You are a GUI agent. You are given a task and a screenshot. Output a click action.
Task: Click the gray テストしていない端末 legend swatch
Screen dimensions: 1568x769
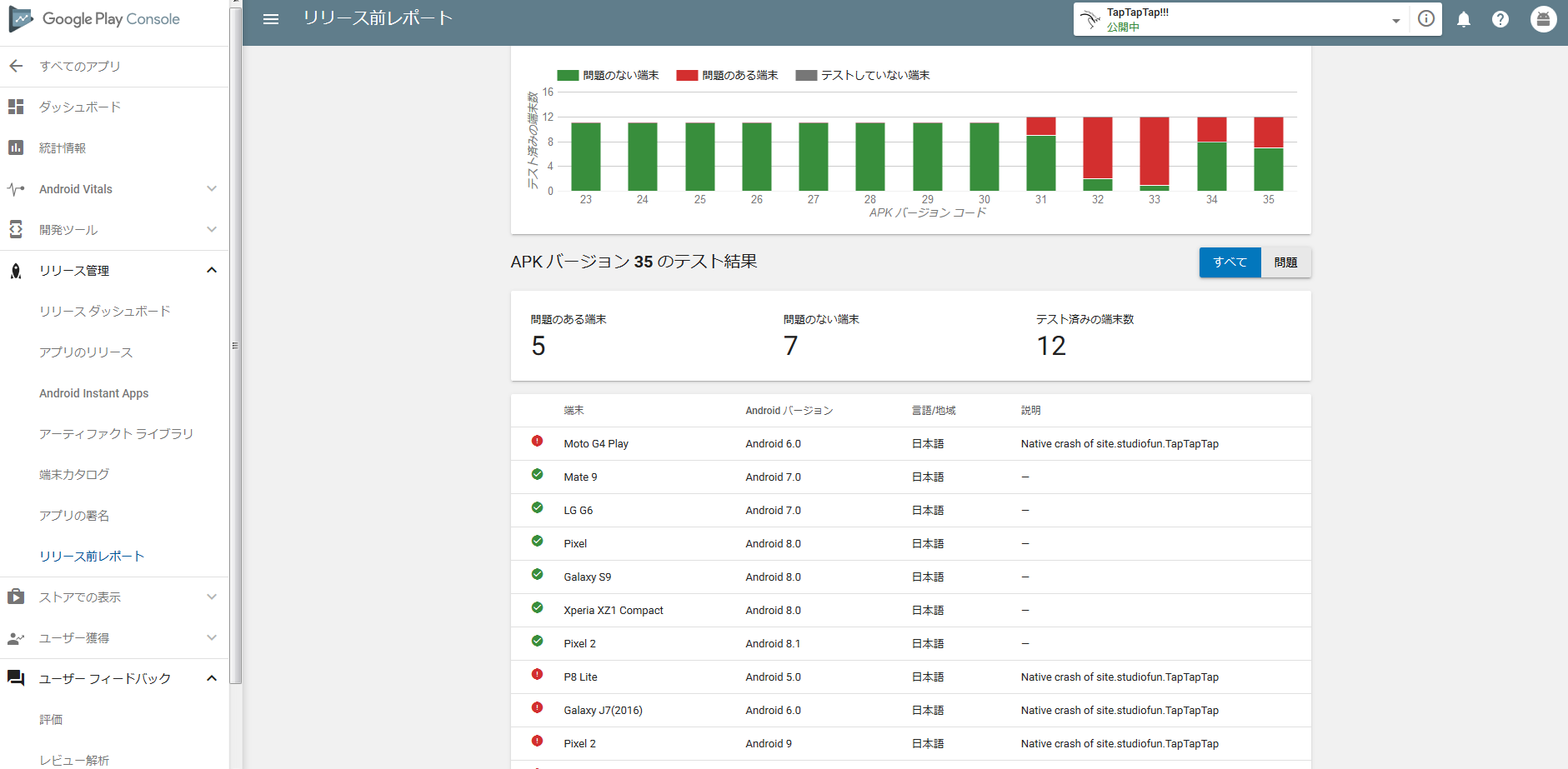(806, 75)
